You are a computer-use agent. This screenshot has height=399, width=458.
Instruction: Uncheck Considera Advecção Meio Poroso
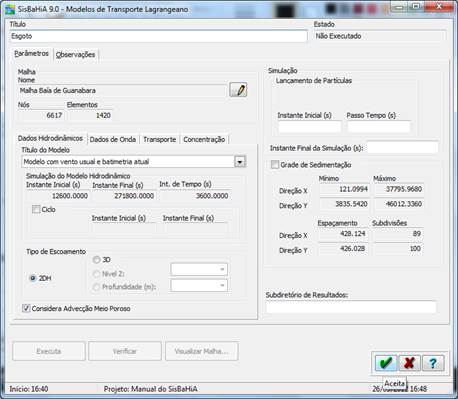[26, 308]
